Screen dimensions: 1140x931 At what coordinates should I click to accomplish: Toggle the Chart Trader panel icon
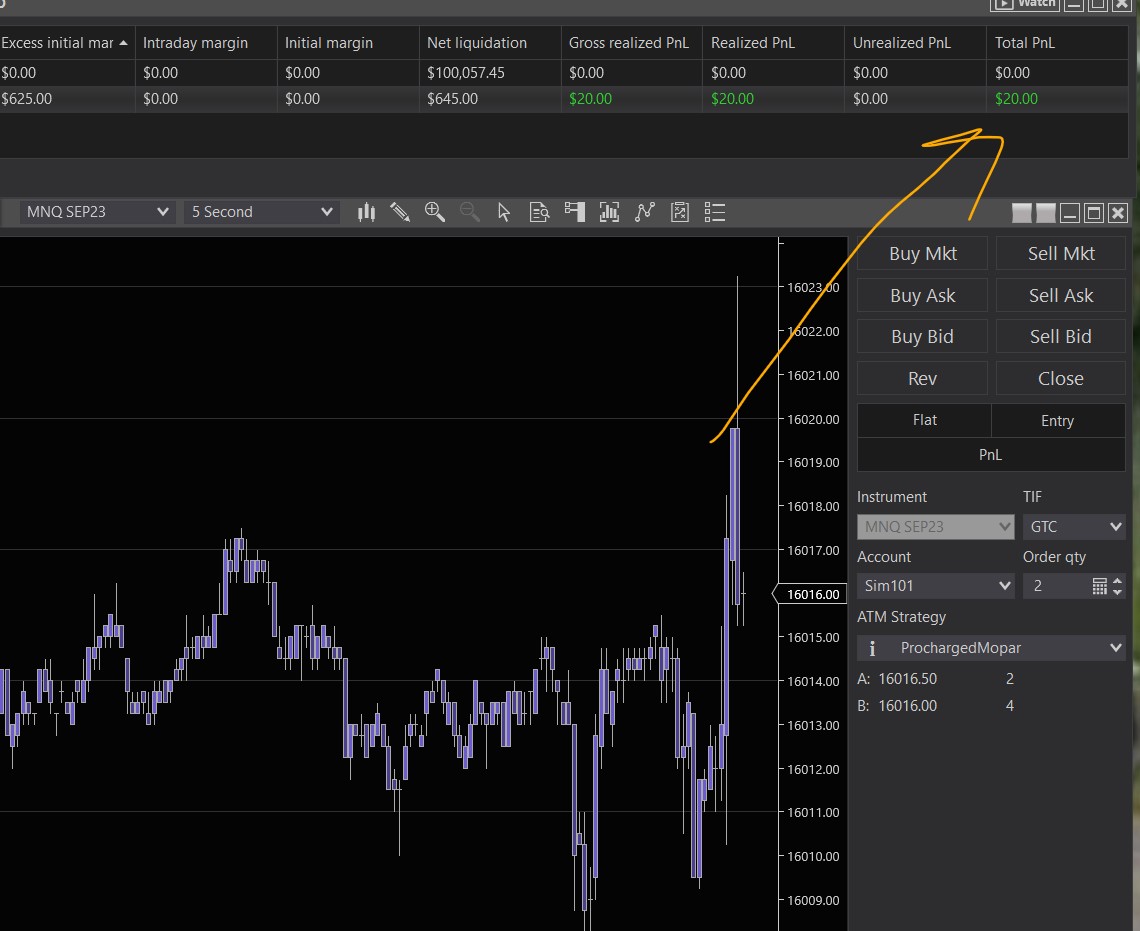(574, 212)
